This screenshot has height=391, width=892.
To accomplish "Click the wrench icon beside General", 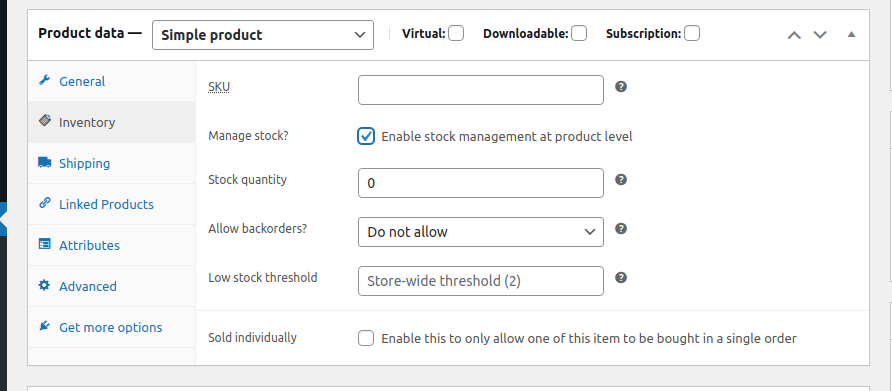I will [44, 80].
